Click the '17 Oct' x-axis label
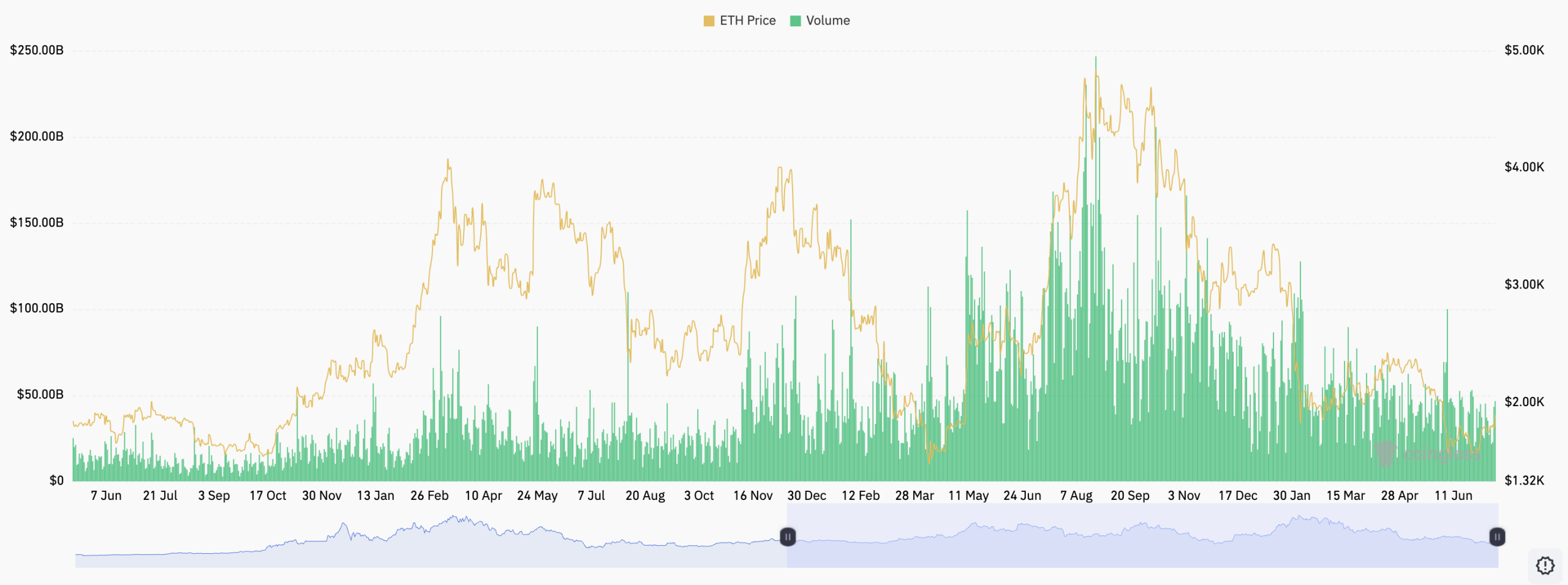 (268, 496)
